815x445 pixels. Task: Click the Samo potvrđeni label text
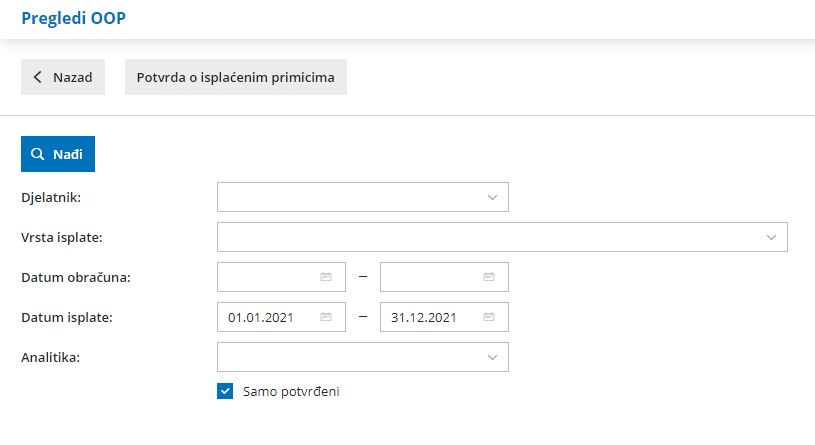(x=291, y=391)
